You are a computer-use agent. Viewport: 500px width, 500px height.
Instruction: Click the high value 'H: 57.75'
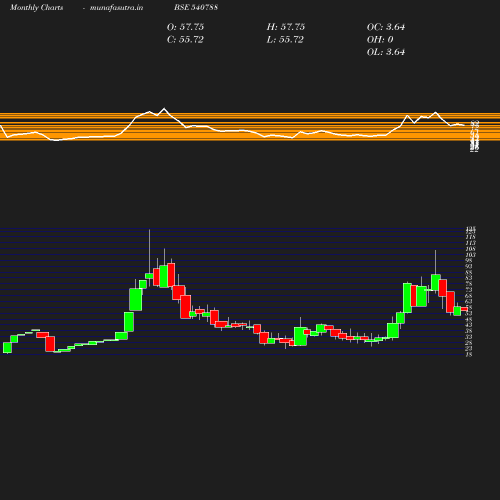pyautogui.click(x=286, y=27)
